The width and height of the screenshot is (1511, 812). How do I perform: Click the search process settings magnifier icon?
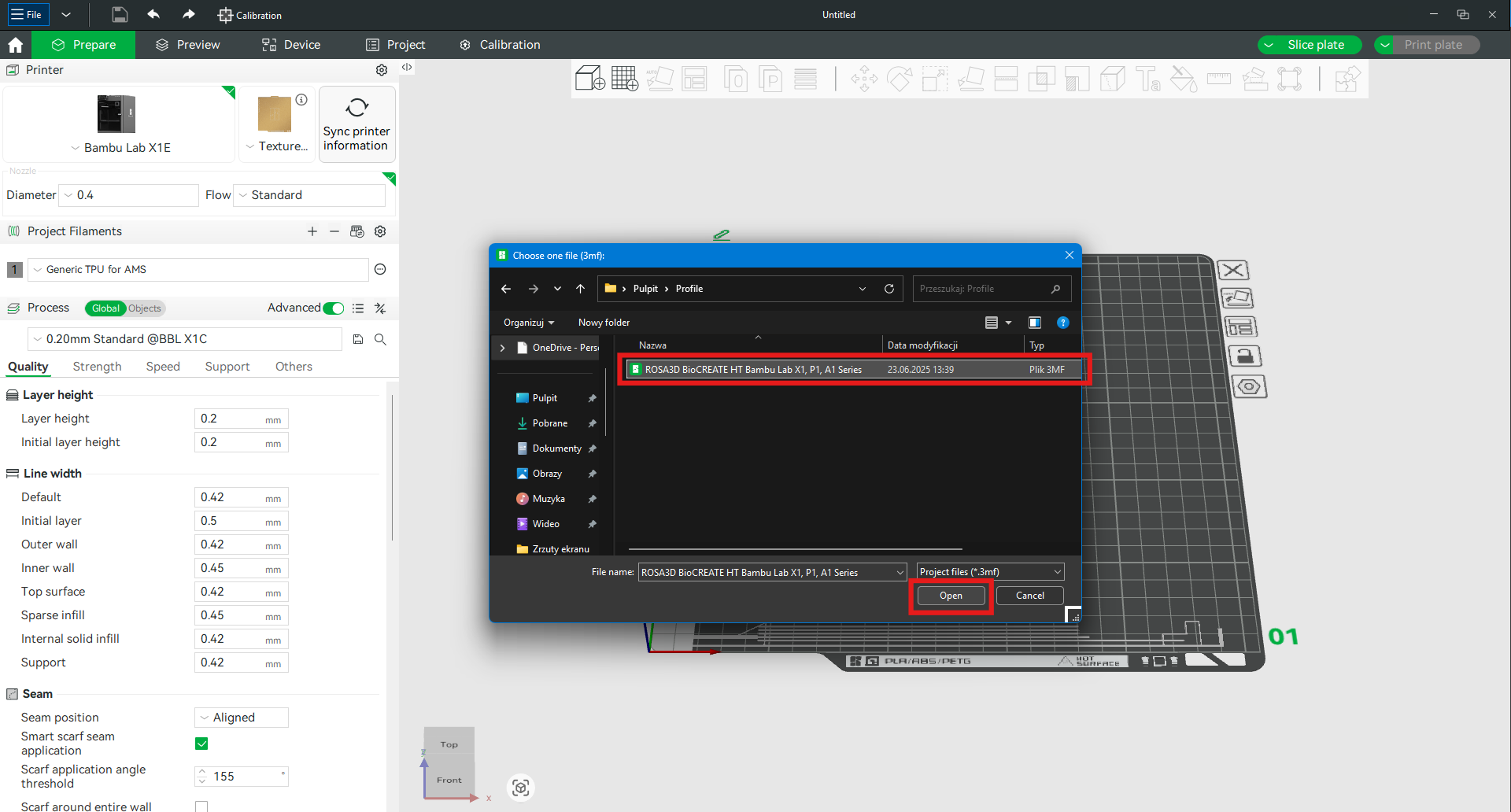click(380, 339)
